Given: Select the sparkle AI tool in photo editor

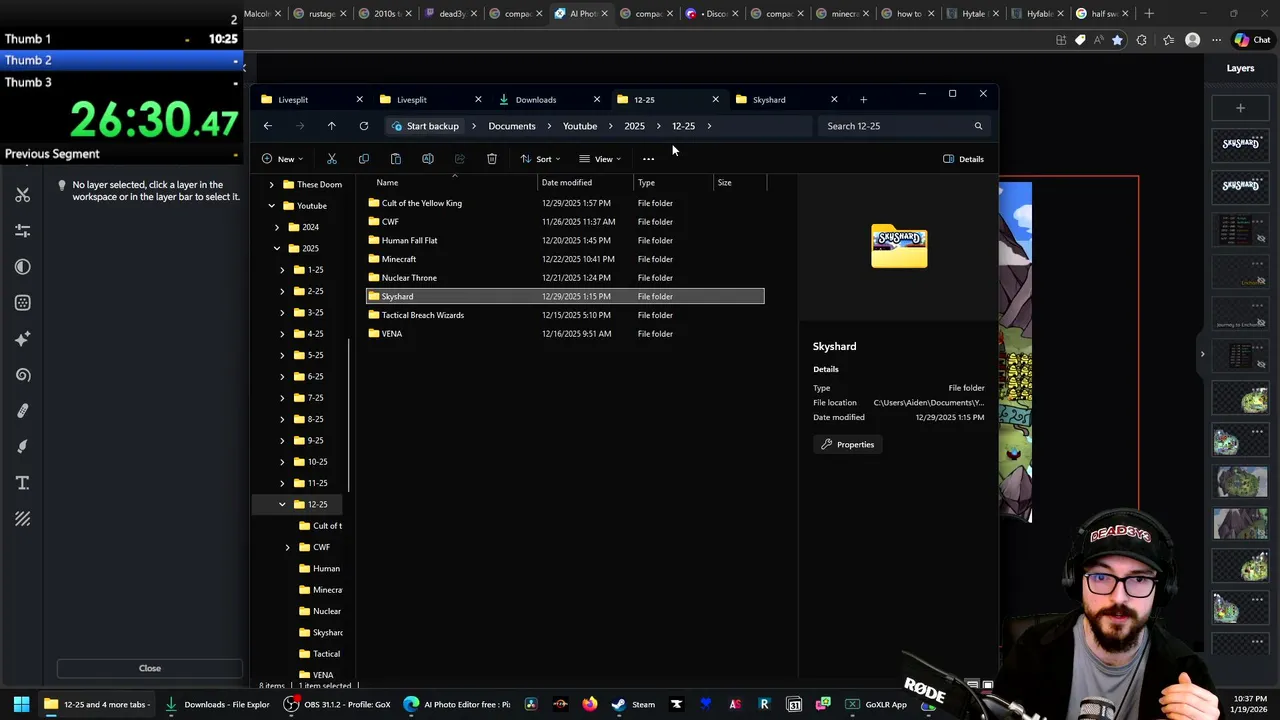Looking at the screenshot, I should (23, 339).
